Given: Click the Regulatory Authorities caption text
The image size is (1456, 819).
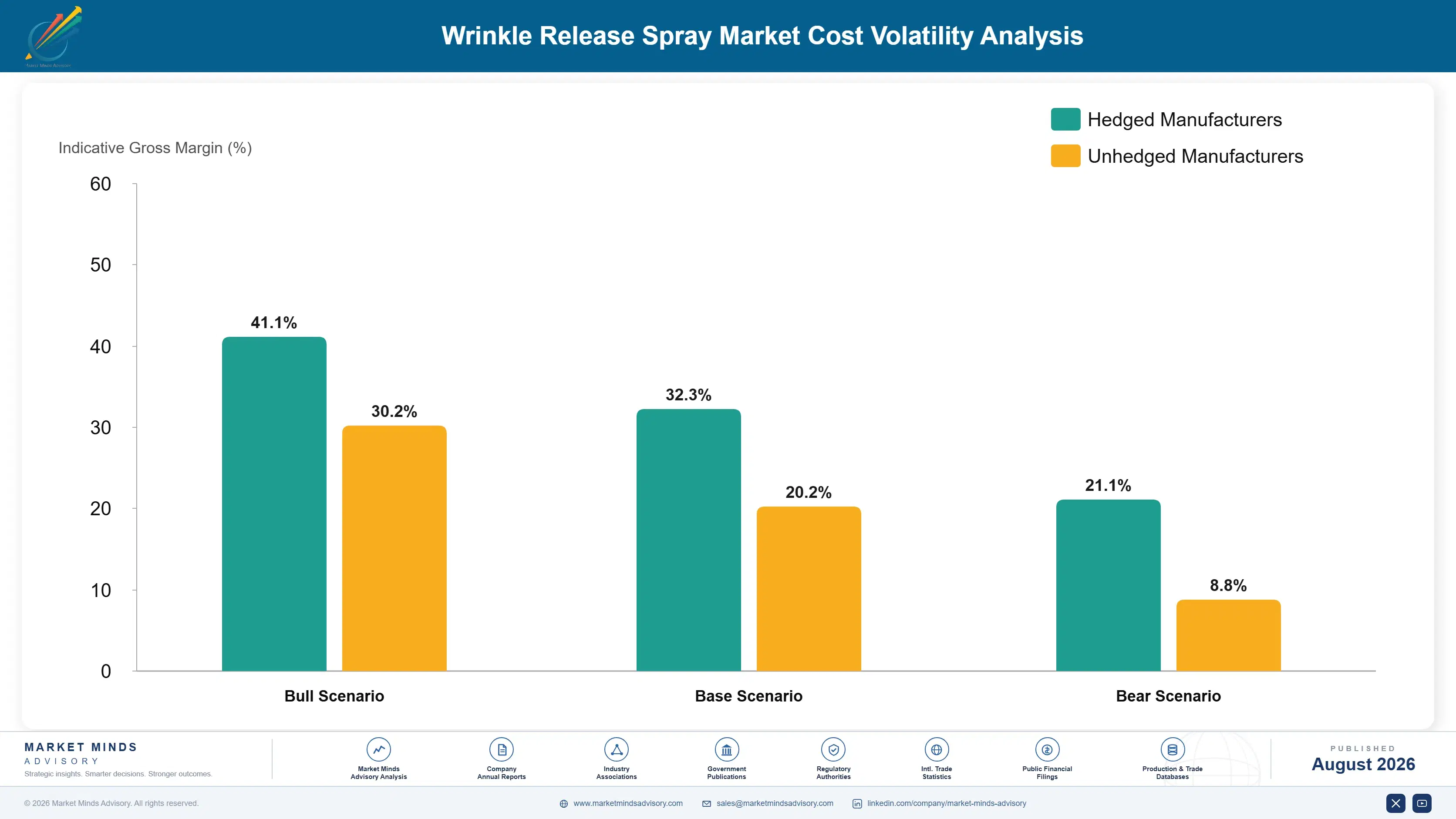Looking at the screenshot, I should pos(834,773).
